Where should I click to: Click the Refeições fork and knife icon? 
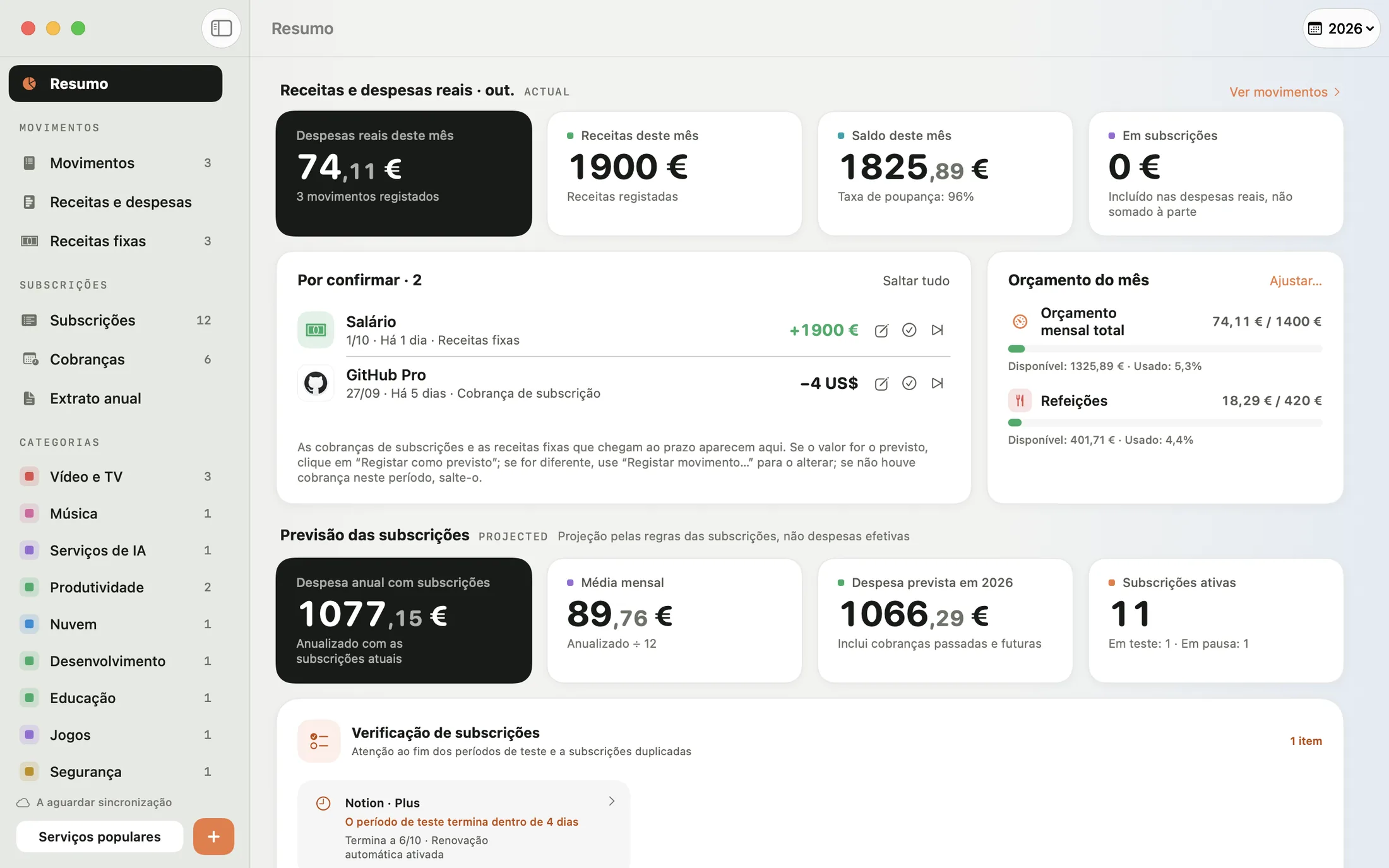pyautogui.click(x=1020, y=400)
